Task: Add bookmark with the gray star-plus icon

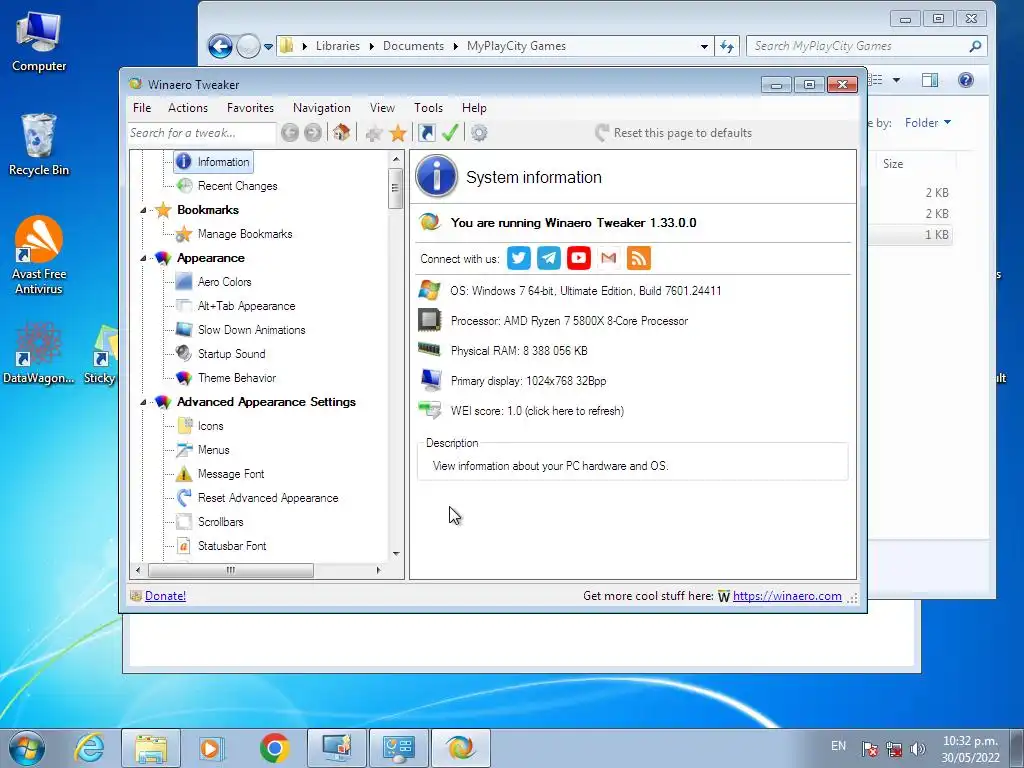Action: (x=374, y=134)
